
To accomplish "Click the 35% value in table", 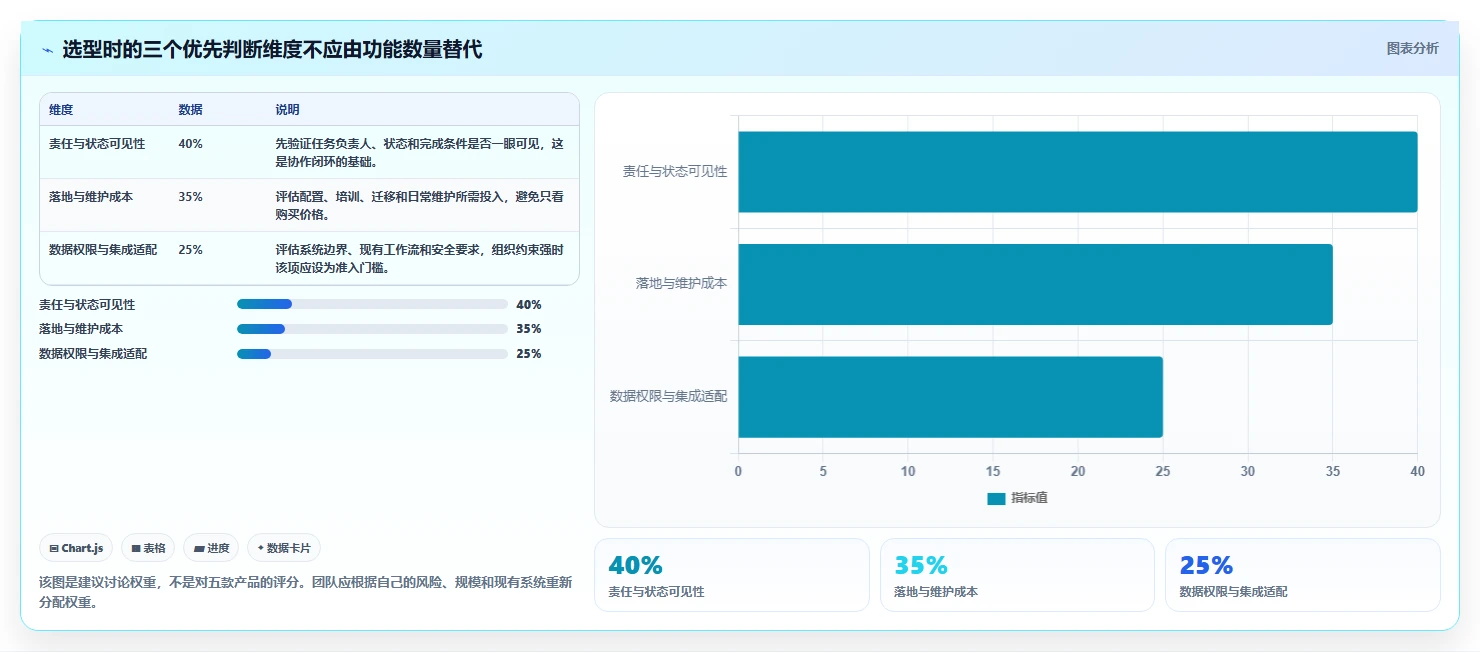I will pos(190,197).
